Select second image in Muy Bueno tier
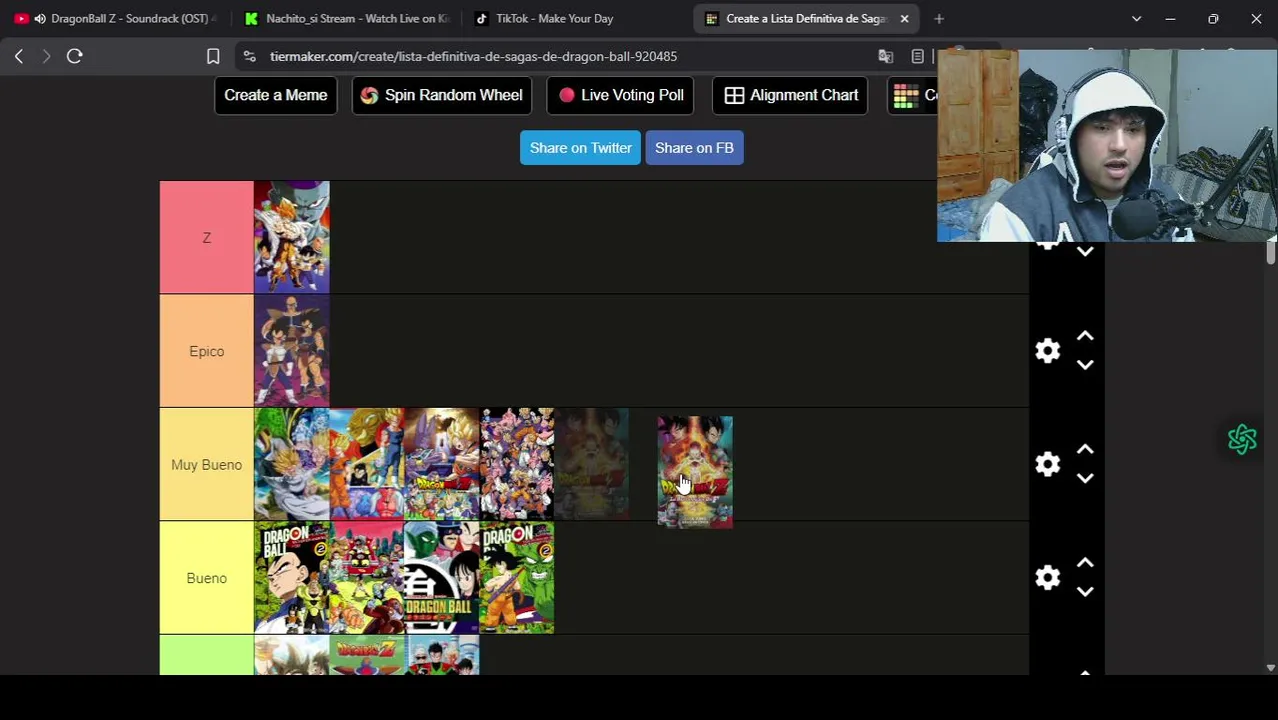The width and height of the screenshot is (1278, 720). click(x=367, y=464)
